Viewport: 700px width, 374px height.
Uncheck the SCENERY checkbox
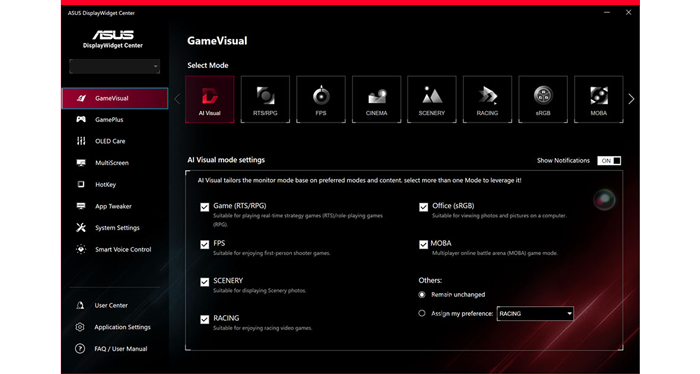coord(204,282)
